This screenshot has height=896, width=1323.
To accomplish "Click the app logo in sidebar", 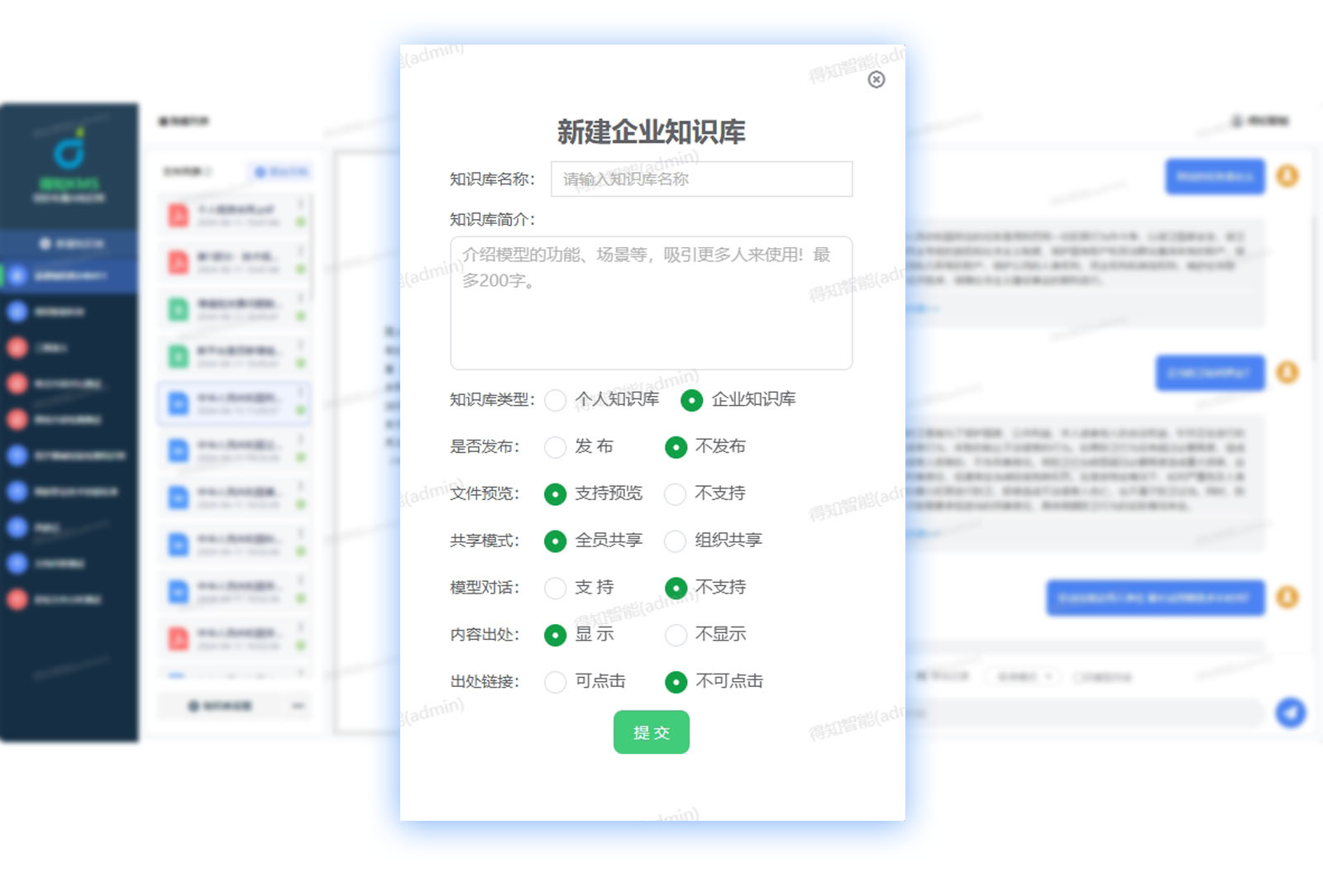I will click(69, 153).
